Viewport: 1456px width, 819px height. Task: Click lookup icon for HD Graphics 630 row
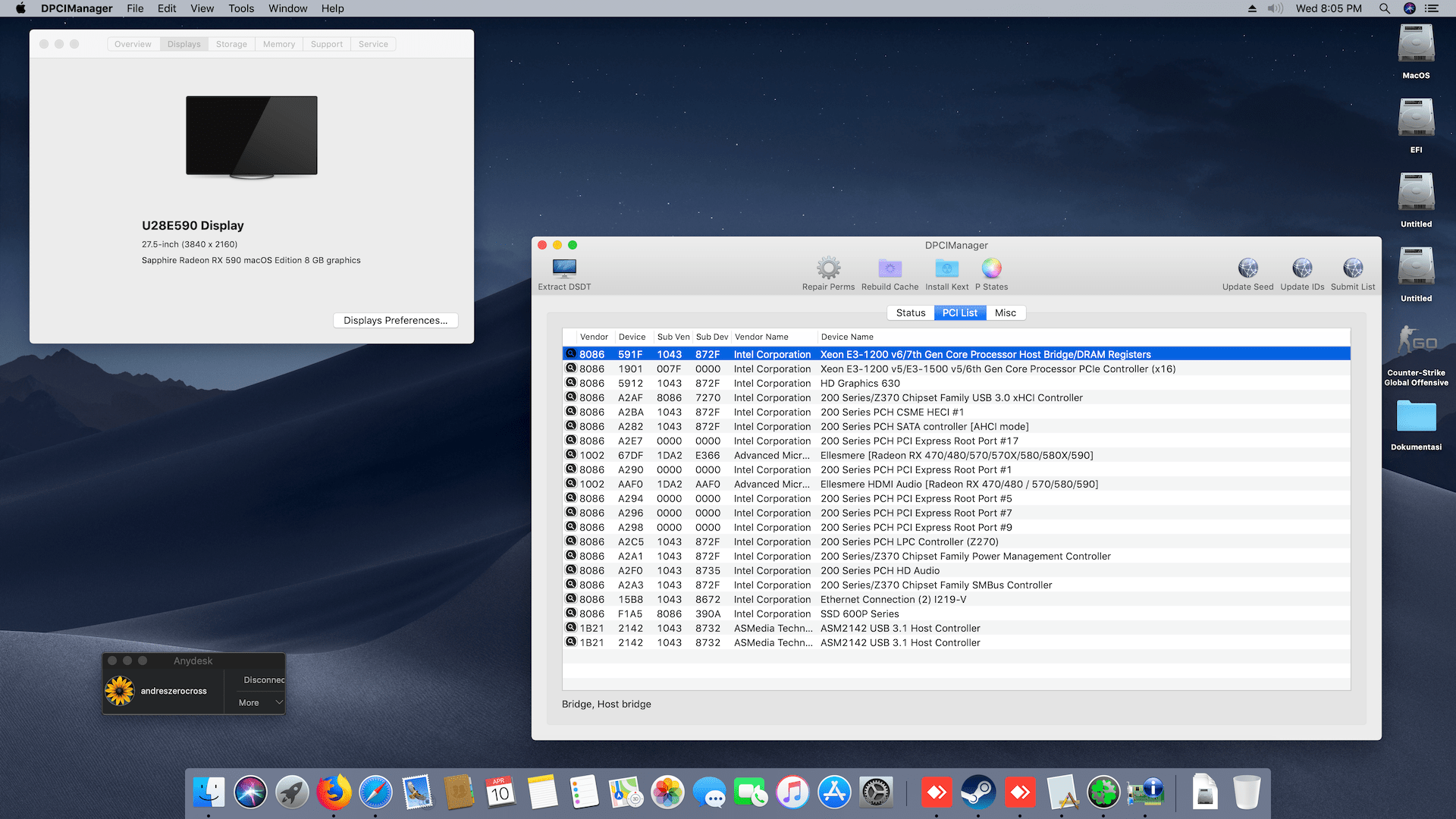pos(571,383)
